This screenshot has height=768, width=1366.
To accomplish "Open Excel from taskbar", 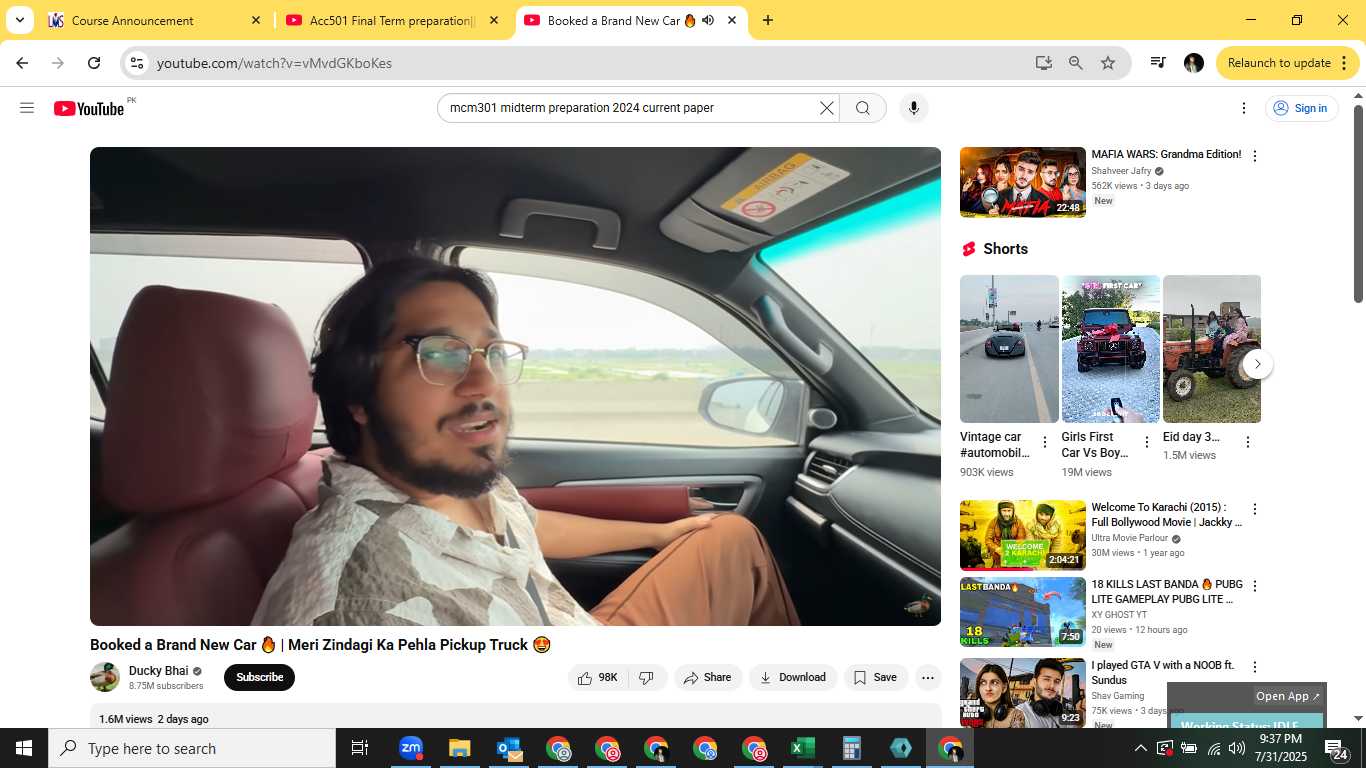I will point(802,748).
